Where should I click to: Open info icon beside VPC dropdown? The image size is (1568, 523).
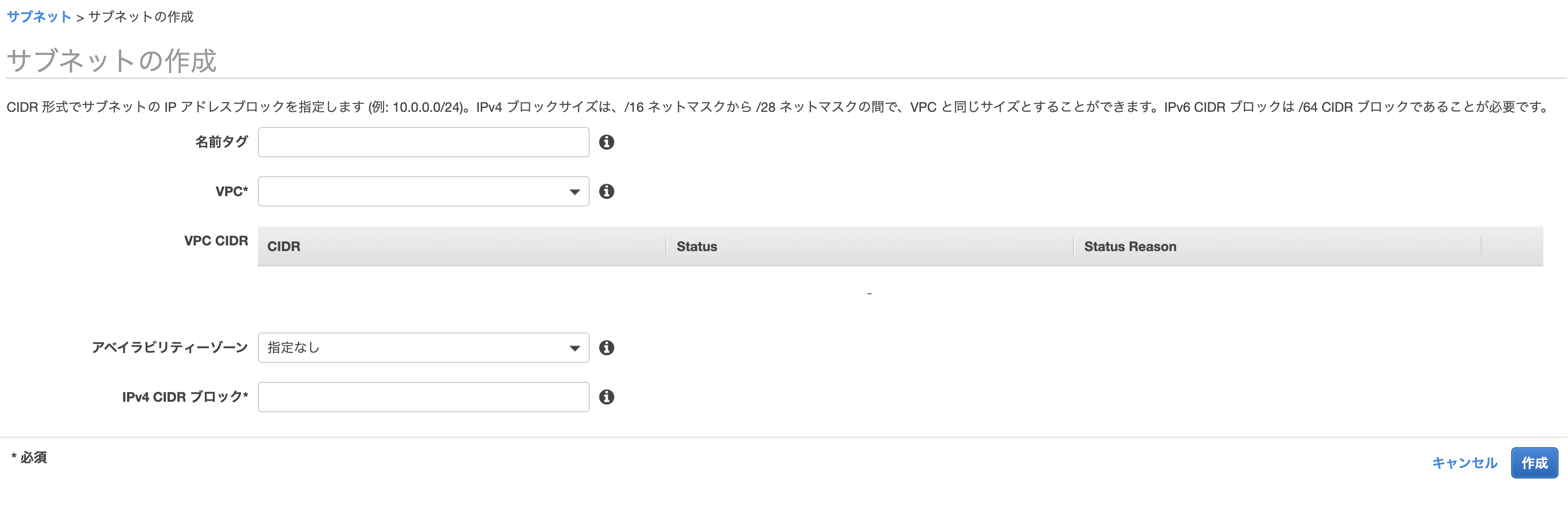606,191
